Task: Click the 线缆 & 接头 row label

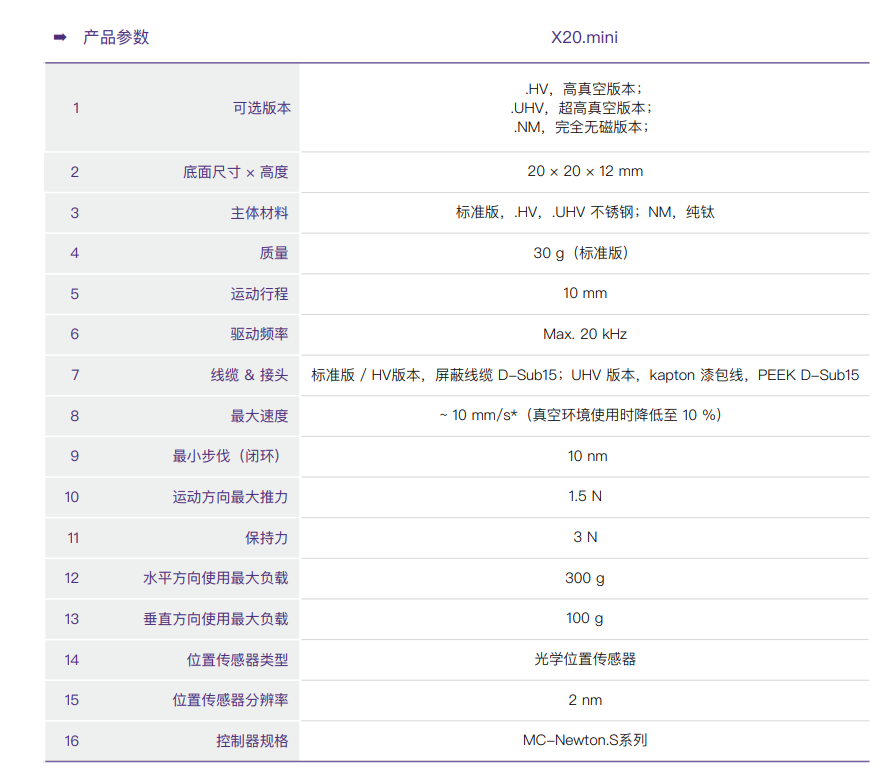Action: (x=249, y=375)
